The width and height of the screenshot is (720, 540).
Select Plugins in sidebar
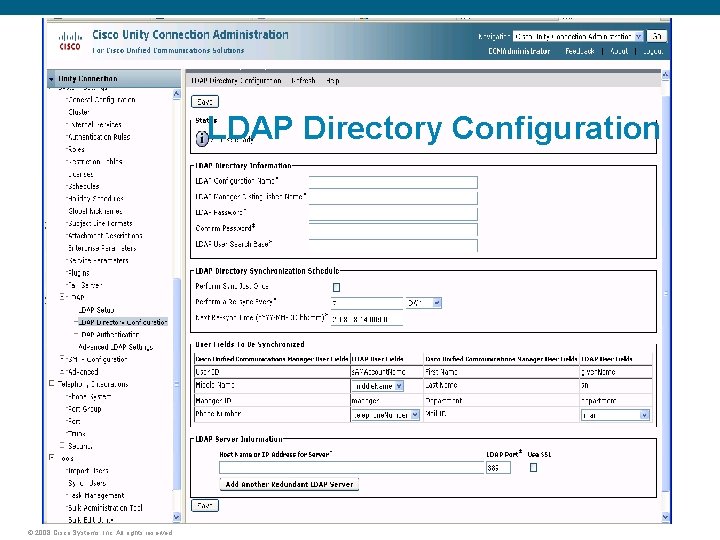coord(79,273)
